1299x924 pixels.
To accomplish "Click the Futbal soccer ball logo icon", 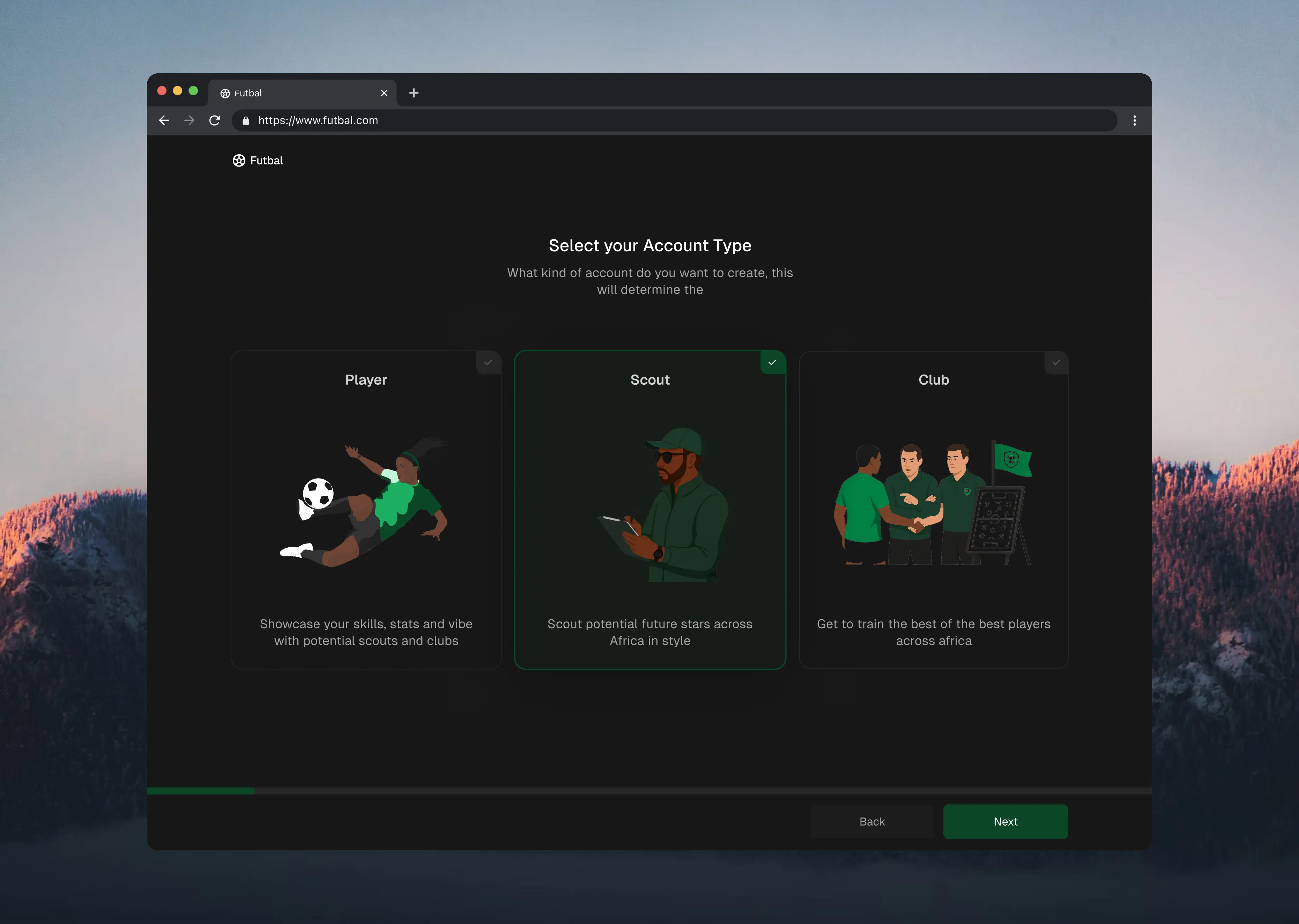I will click(x=239, y=160).
